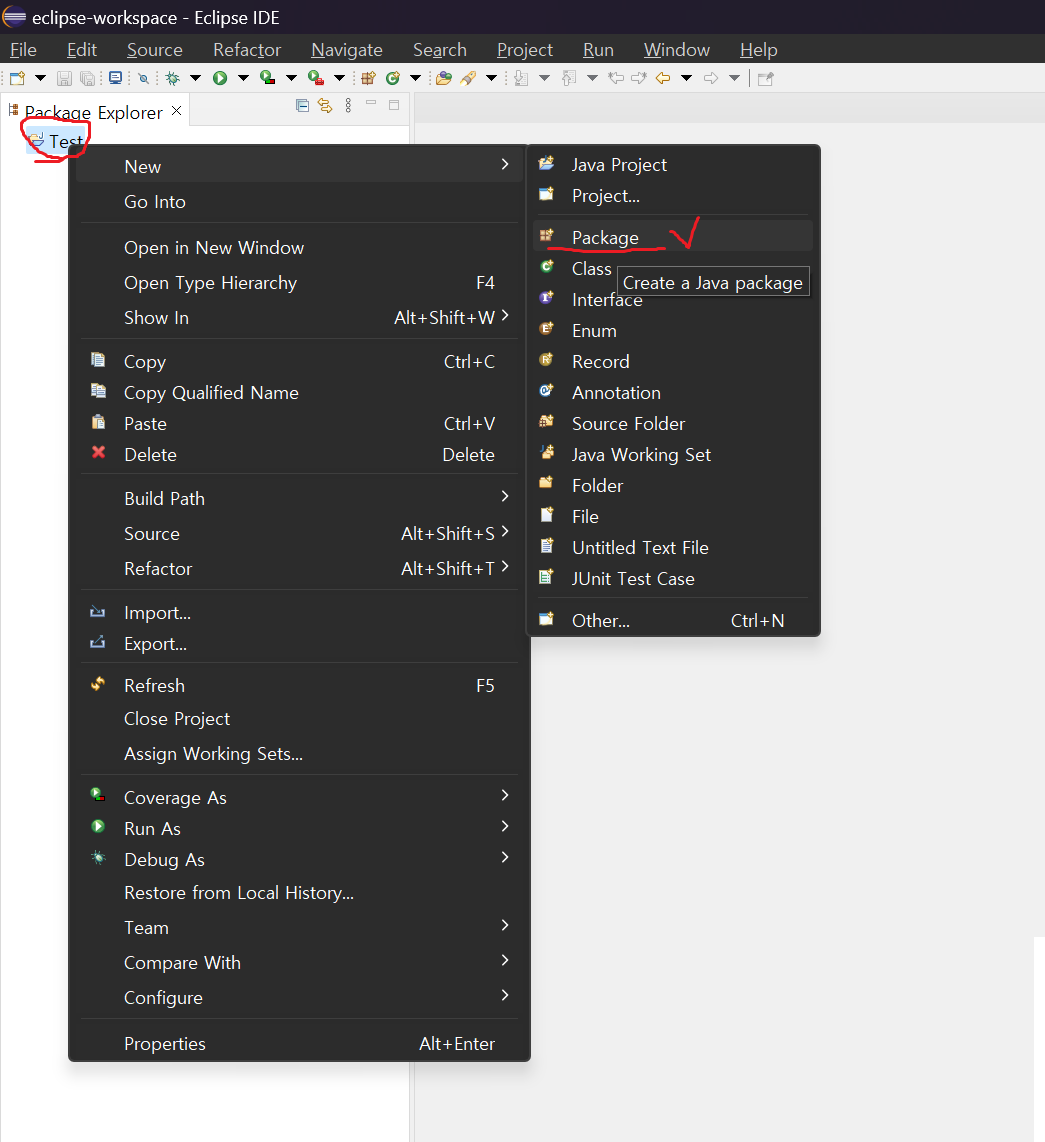Select Copy Qualified Name

point(299,393)
